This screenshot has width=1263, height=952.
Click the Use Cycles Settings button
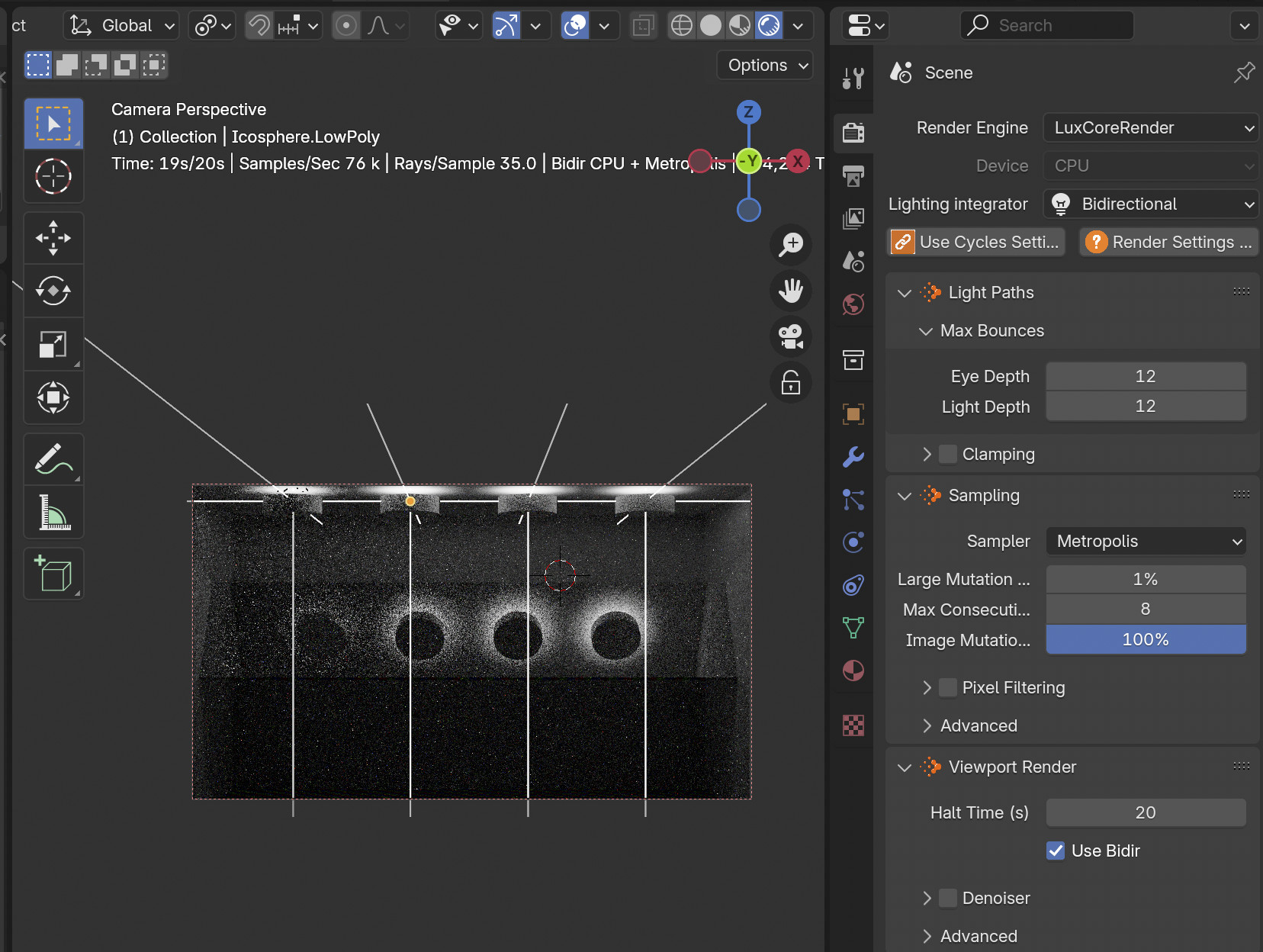[977, 242]
